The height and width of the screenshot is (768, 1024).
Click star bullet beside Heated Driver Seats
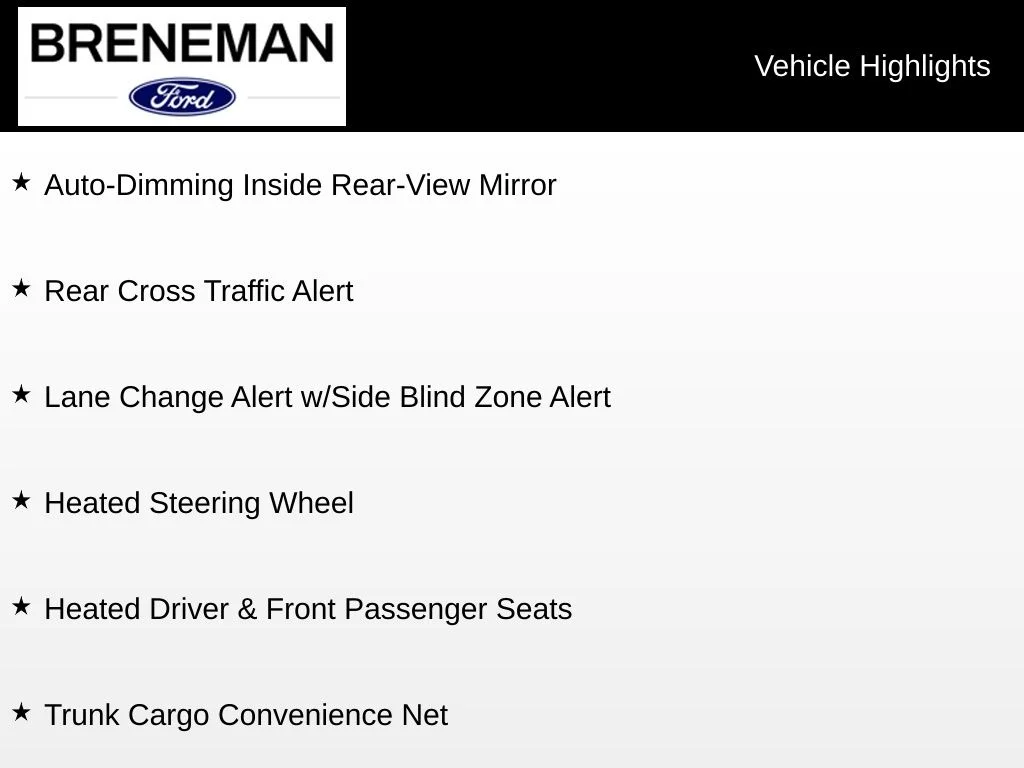[22, 606]
